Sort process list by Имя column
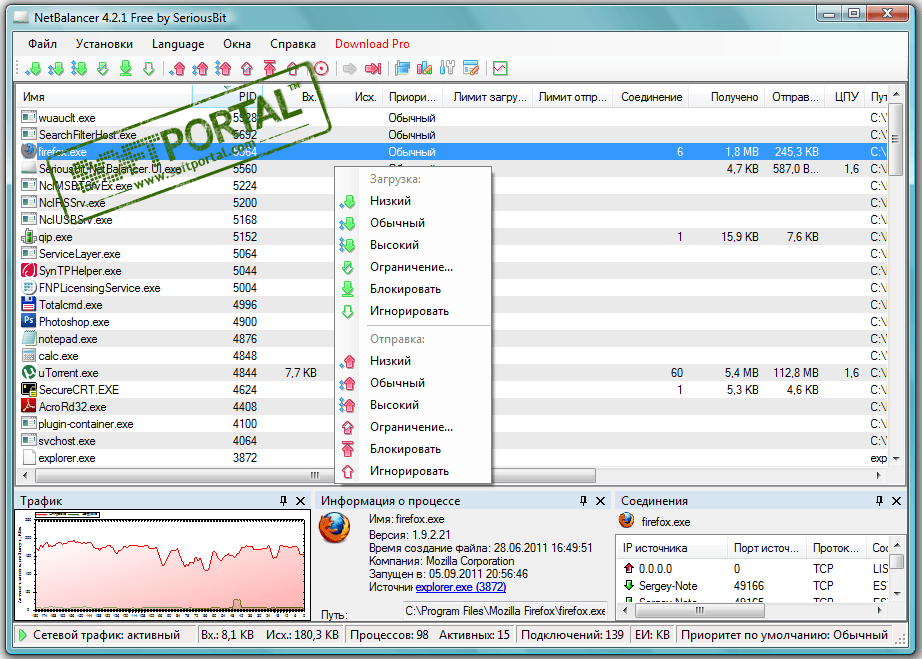Viewport: 922px width, 659px height. [x=105, y=97]
